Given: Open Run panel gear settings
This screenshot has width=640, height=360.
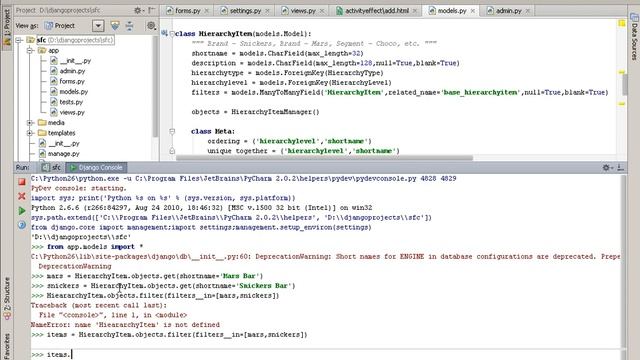Looking at the screenshot, I should pyautogui.click(x=607, y=167).
